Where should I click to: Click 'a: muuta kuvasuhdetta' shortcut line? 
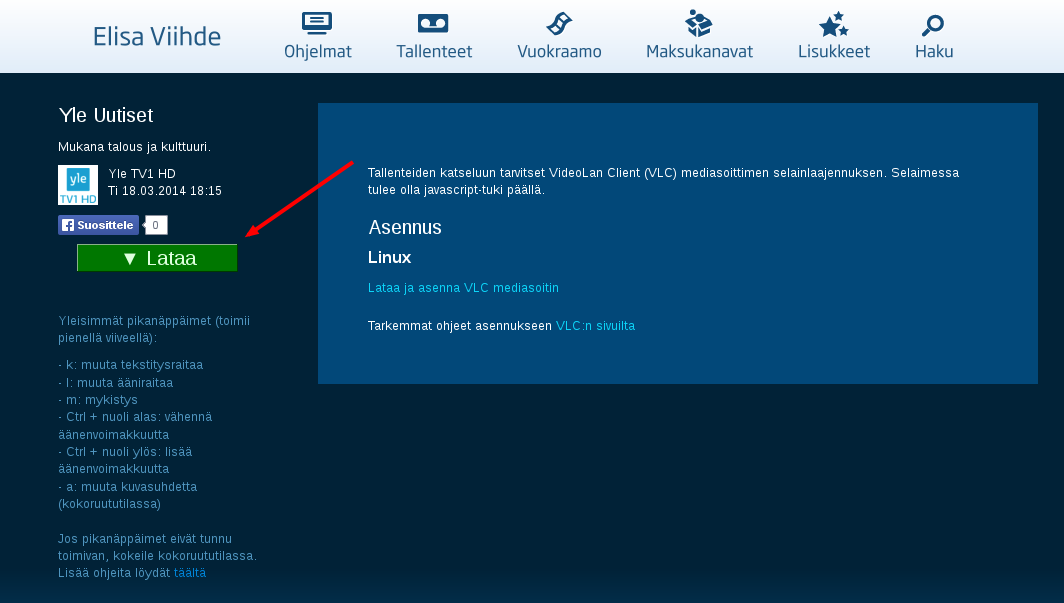pyautogui.click(x=128, y=495)
